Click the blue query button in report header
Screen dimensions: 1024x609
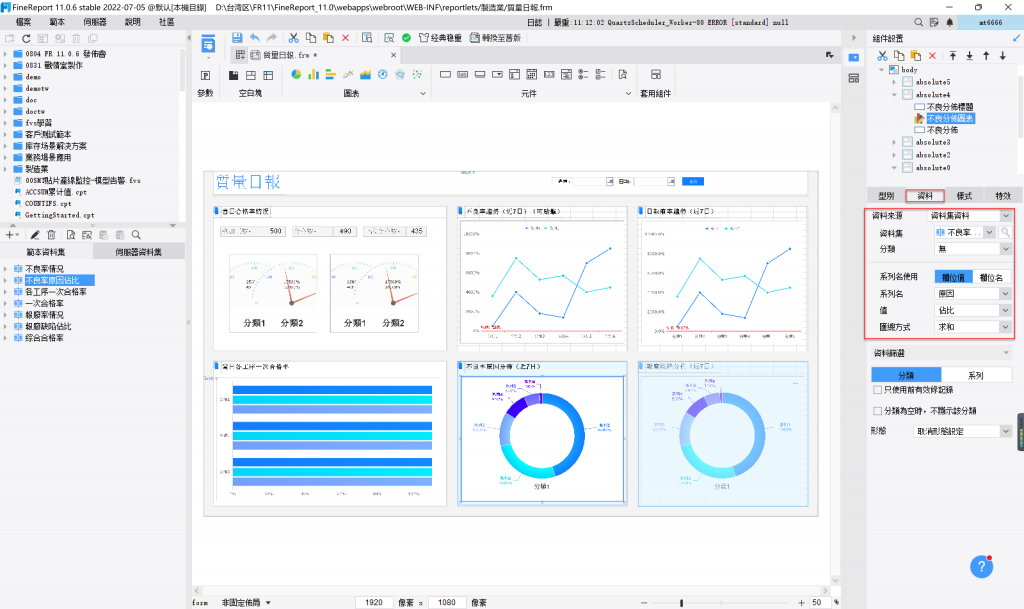click(x=692, y=181)
